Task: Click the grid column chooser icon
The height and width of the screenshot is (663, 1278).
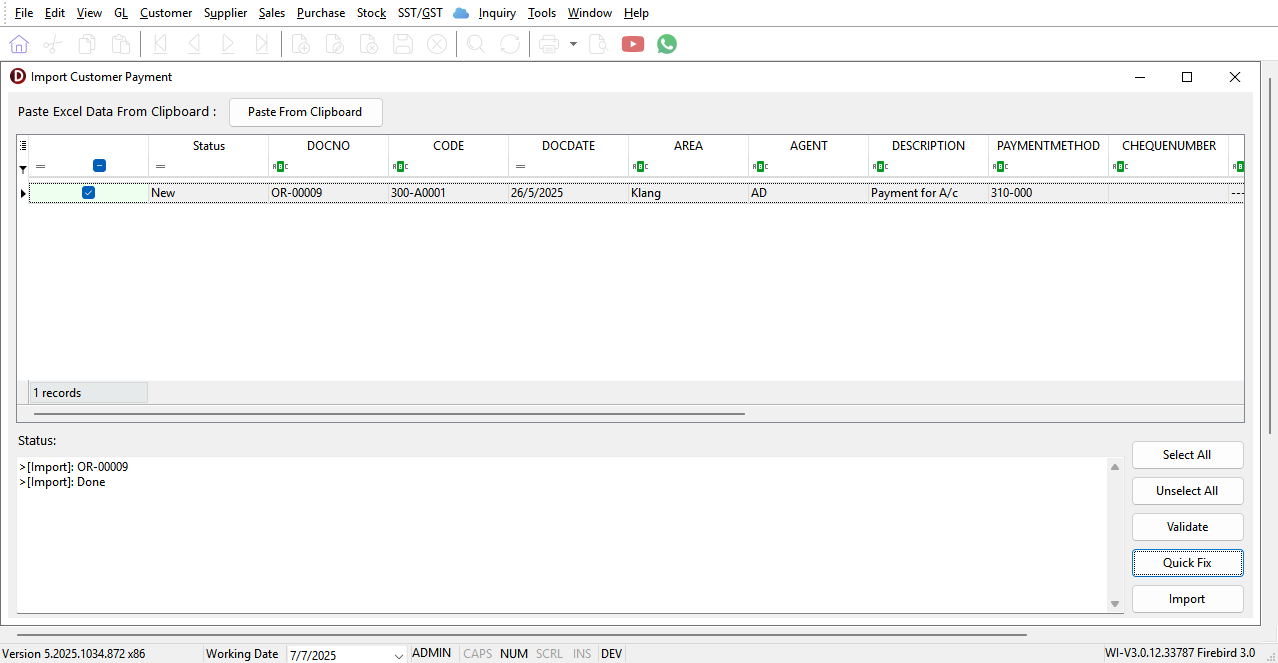Action: [x=23, y=146]
